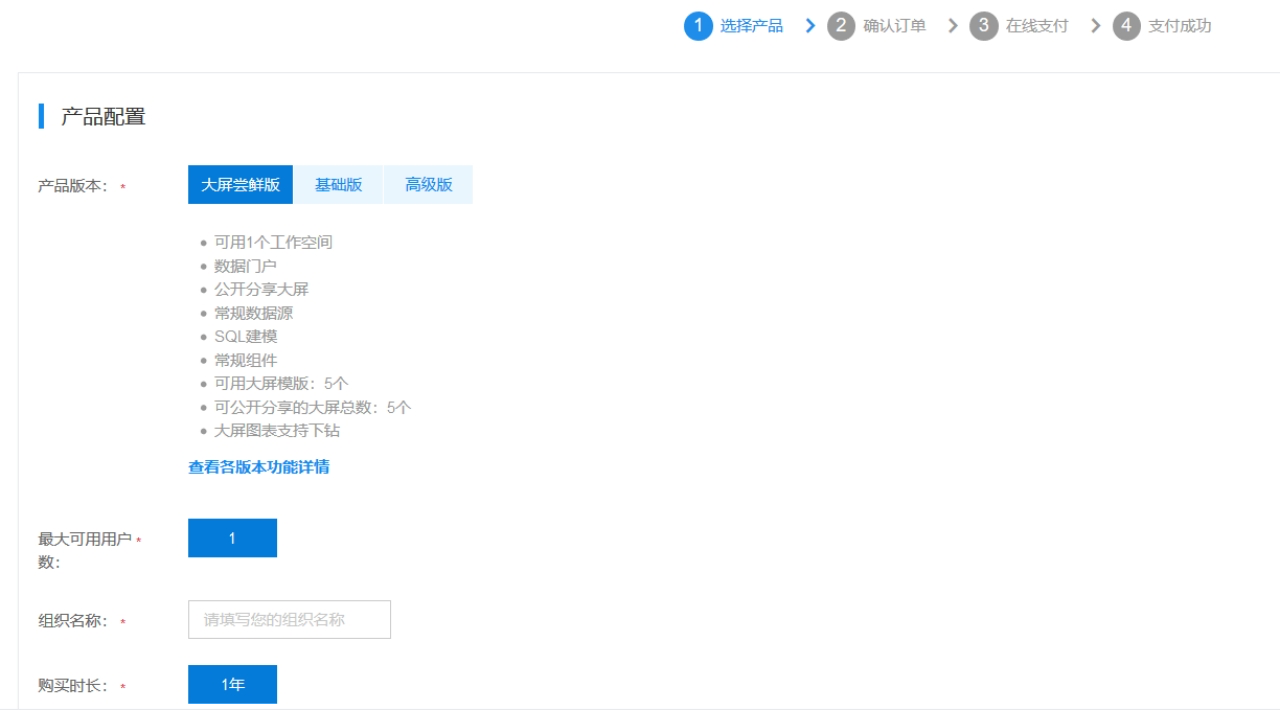Open the 查看各版本功能详情 link
Screen dimensions: 1280x710
point(259,467)
